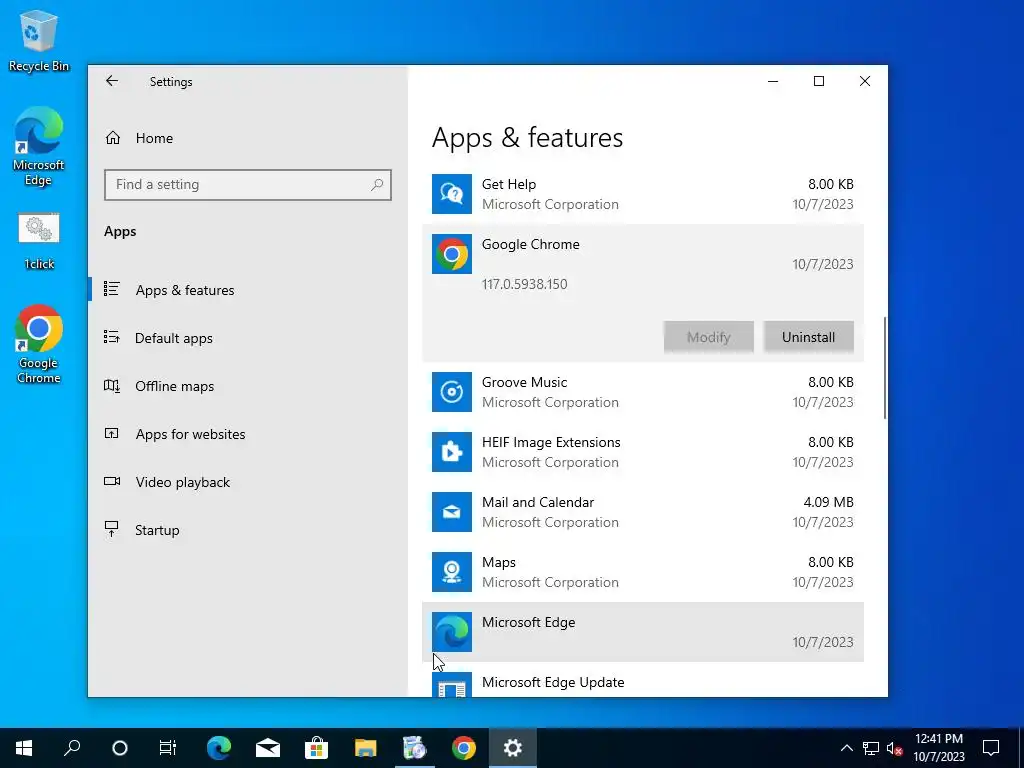This screenshot has width=1024, height=768.
Task: Open Cortana from taskbar
Action: 120,748
